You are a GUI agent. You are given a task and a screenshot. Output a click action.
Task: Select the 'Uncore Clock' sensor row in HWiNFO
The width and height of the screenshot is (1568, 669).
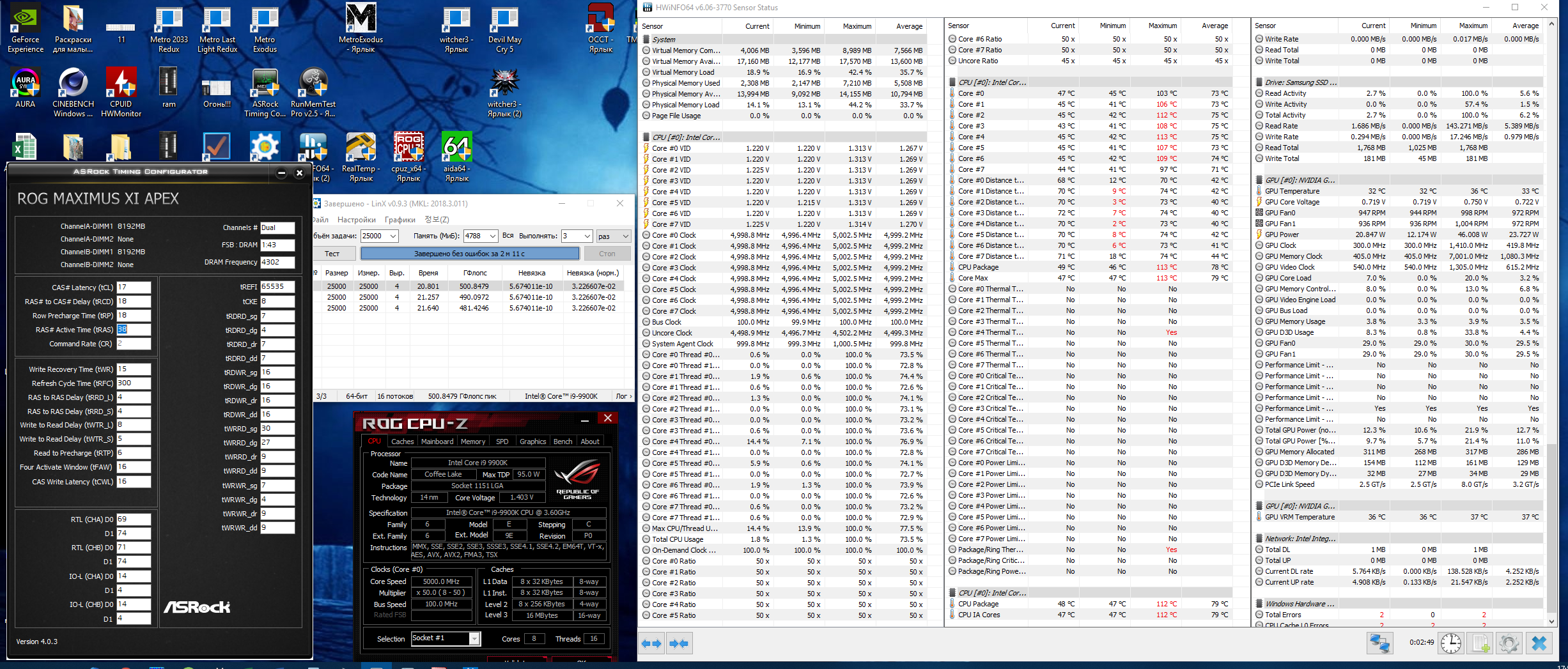(x=784, y=333)
